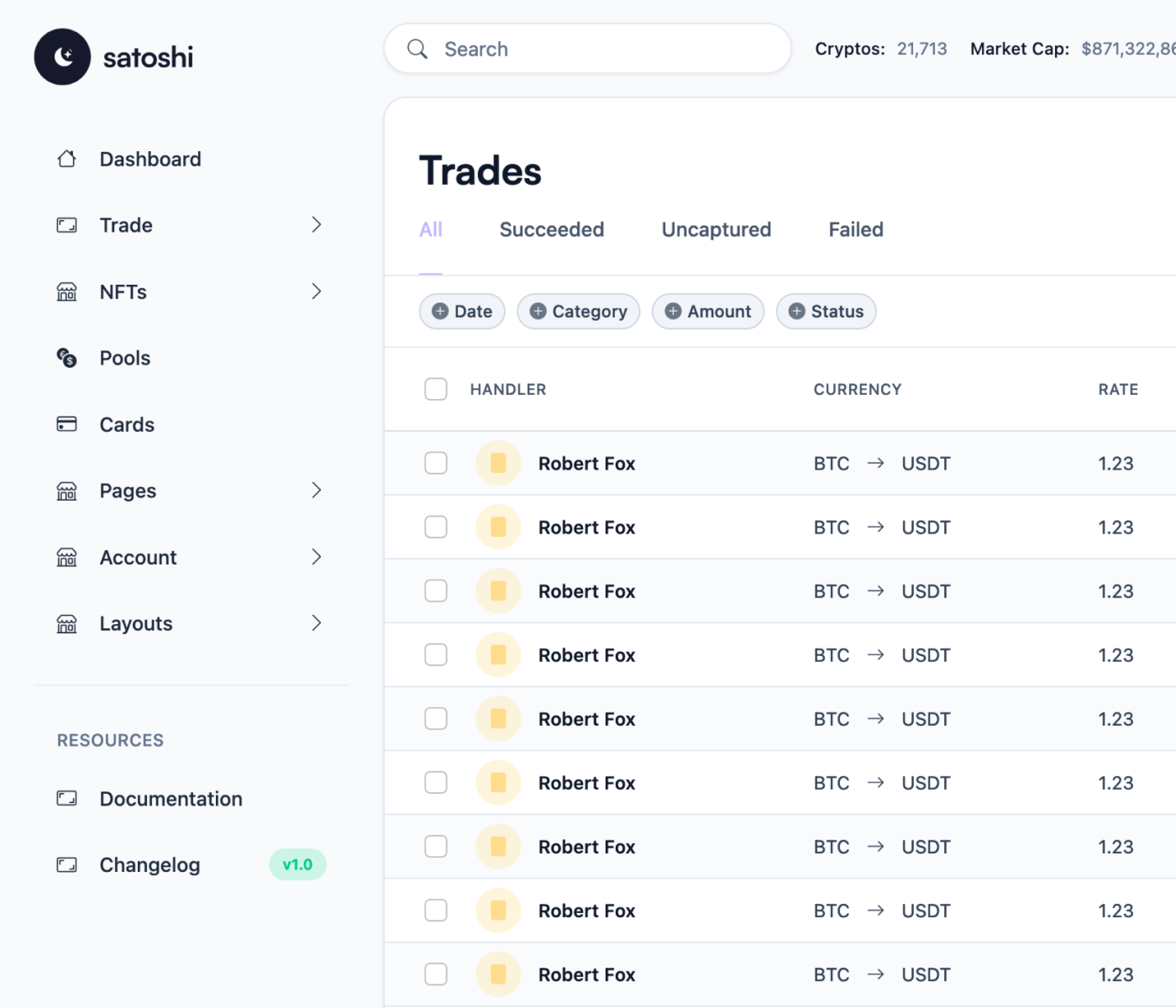Image resolution: width=1176 pixels, height=1008 pixels.
Task: Open the Category filter button
Action: click(x=578, y=311)
